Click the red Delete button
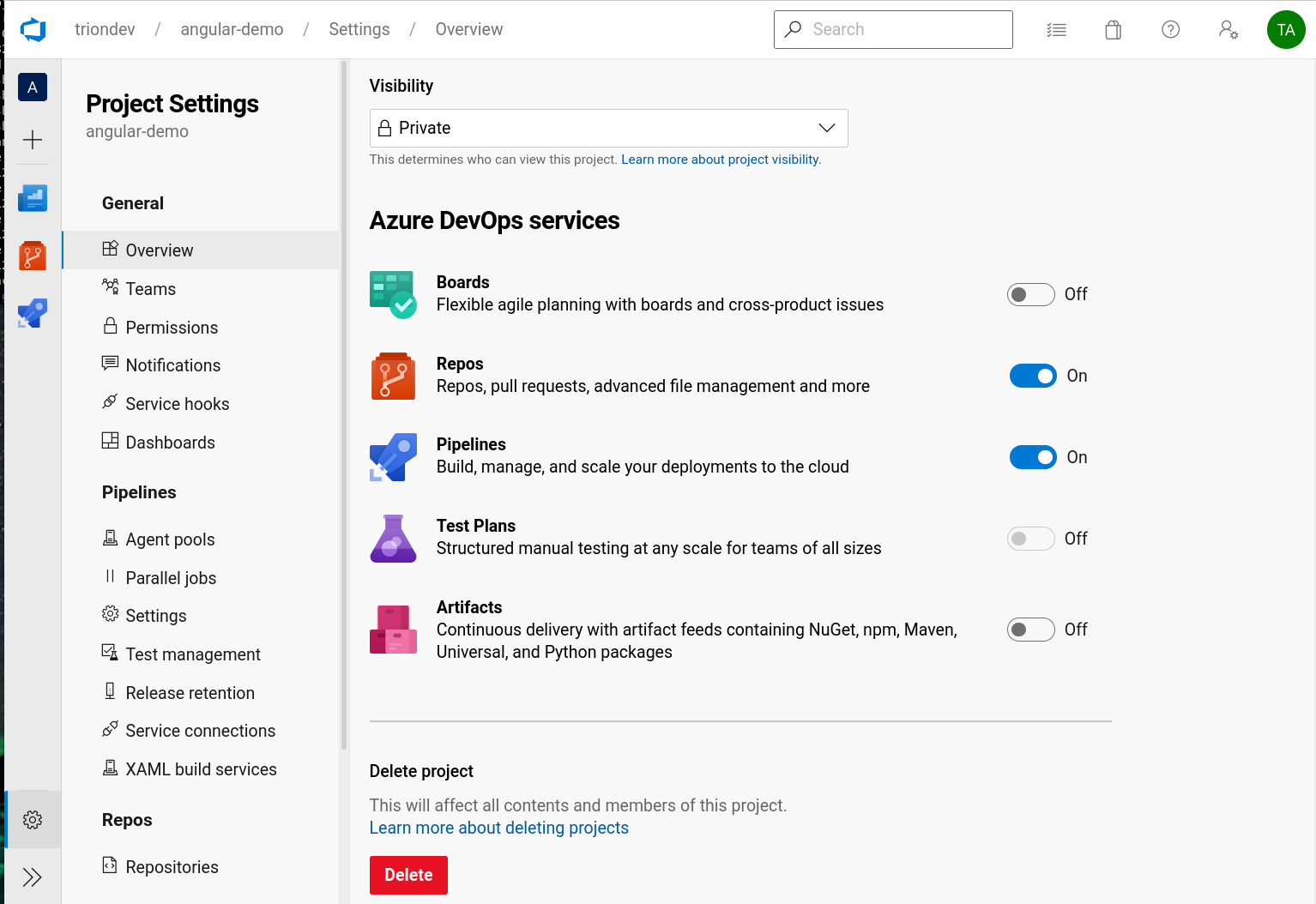The image size is (1316, 904). 408,875
